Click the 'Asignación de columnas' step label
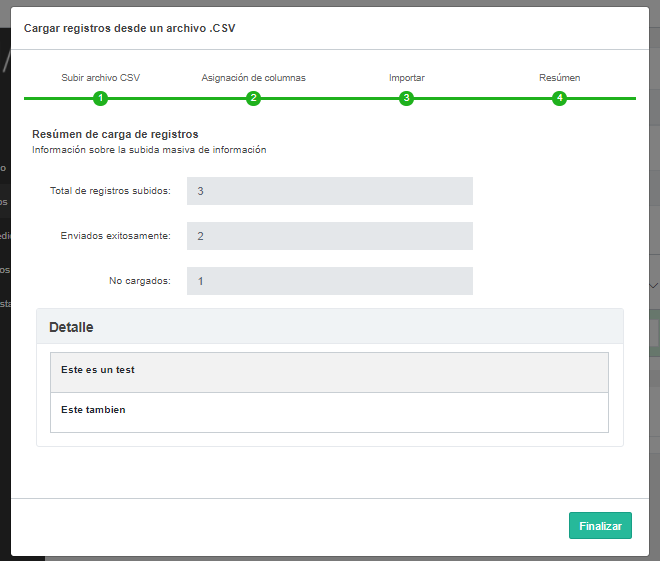Screen dimensions: 660x561 253,78
